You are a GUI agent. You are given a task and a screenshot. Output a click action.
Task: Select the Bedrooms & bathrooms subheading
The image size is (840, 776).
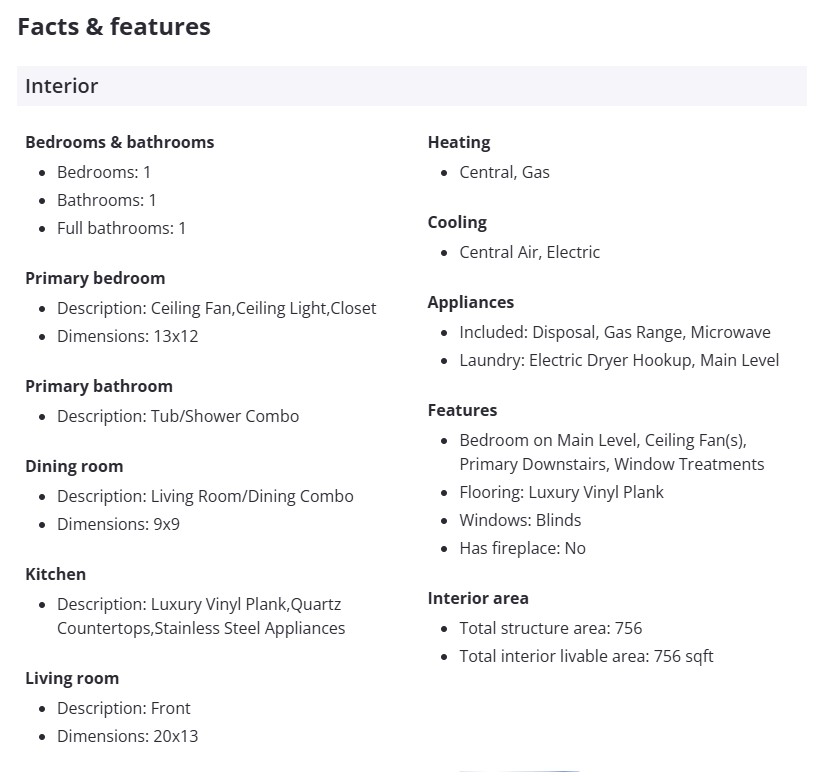(x=119, y=142)
